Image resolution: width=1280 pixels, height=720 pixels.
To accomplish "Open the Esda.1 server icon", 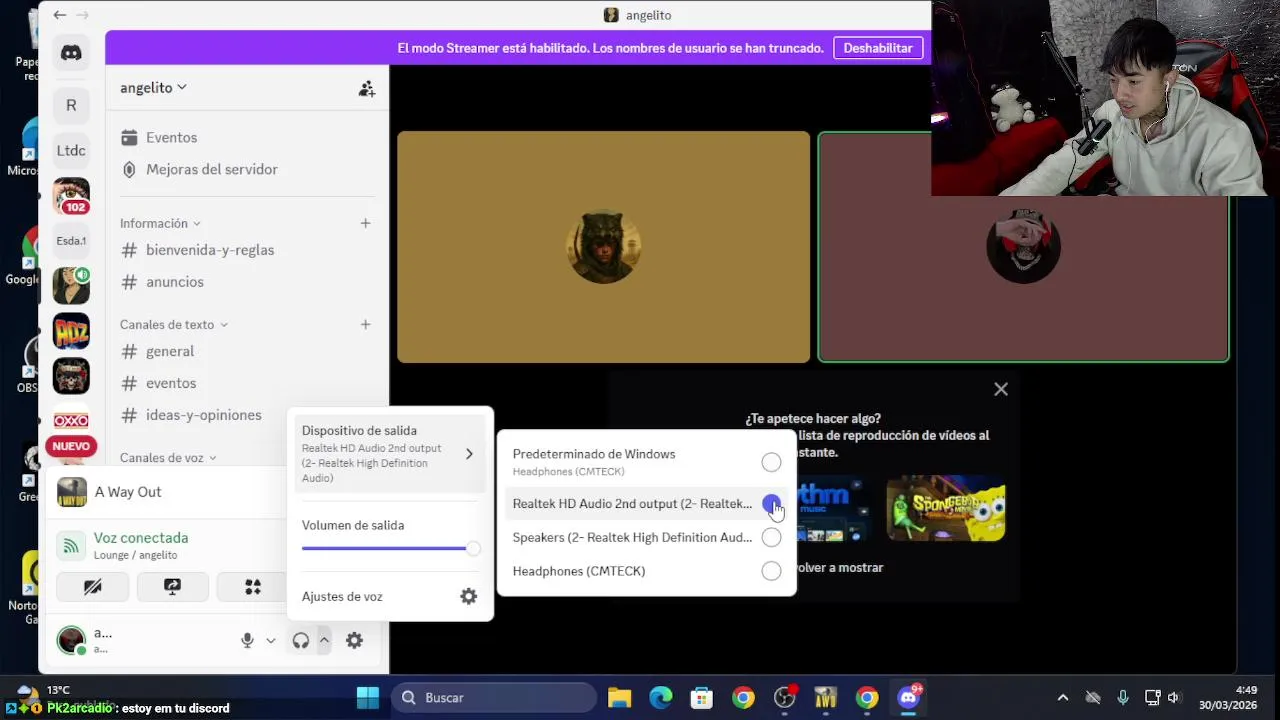I will point(71,241).
